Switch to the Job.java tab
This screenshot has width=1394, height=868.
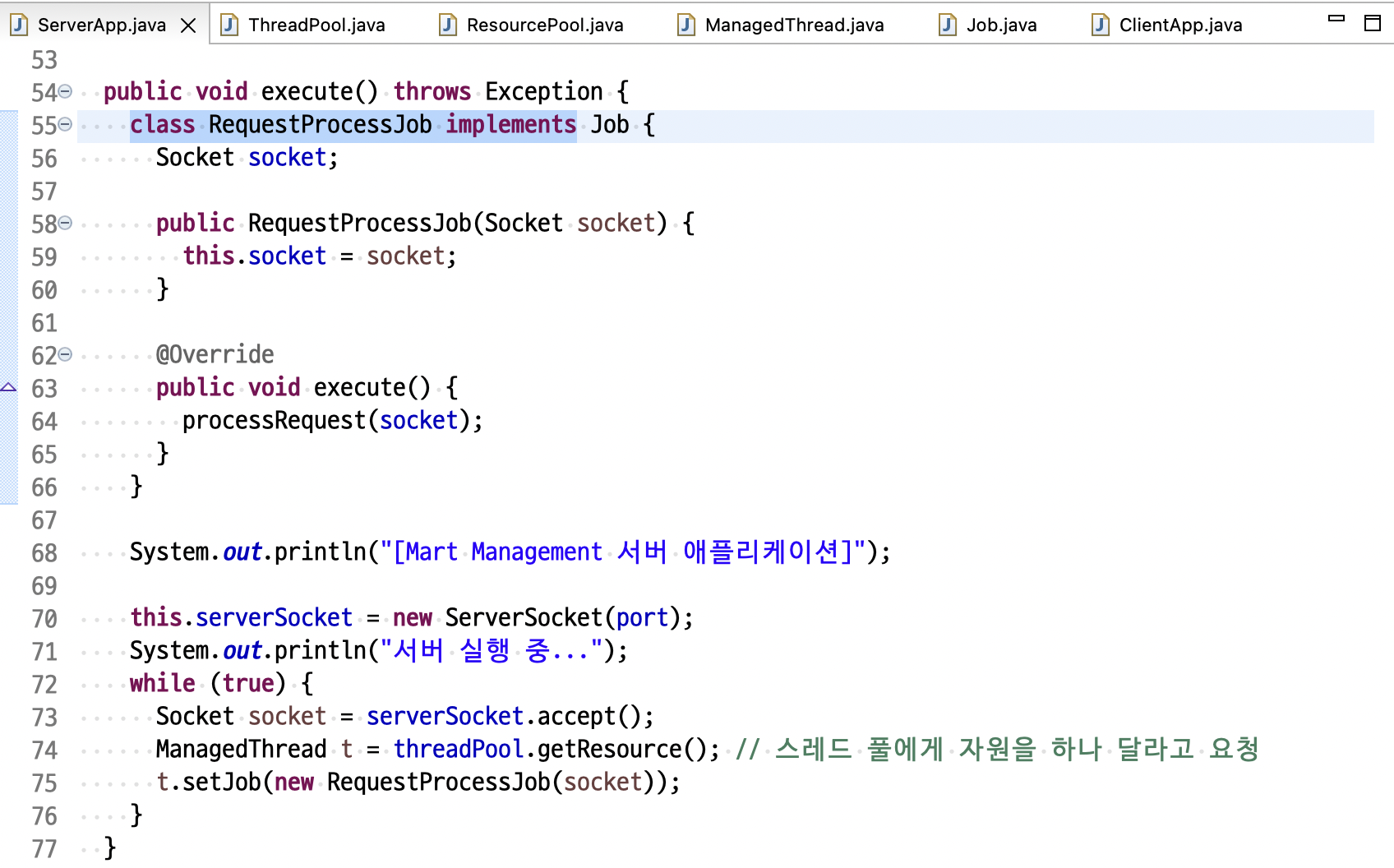pyautogui.click(x=1001, y=25)
